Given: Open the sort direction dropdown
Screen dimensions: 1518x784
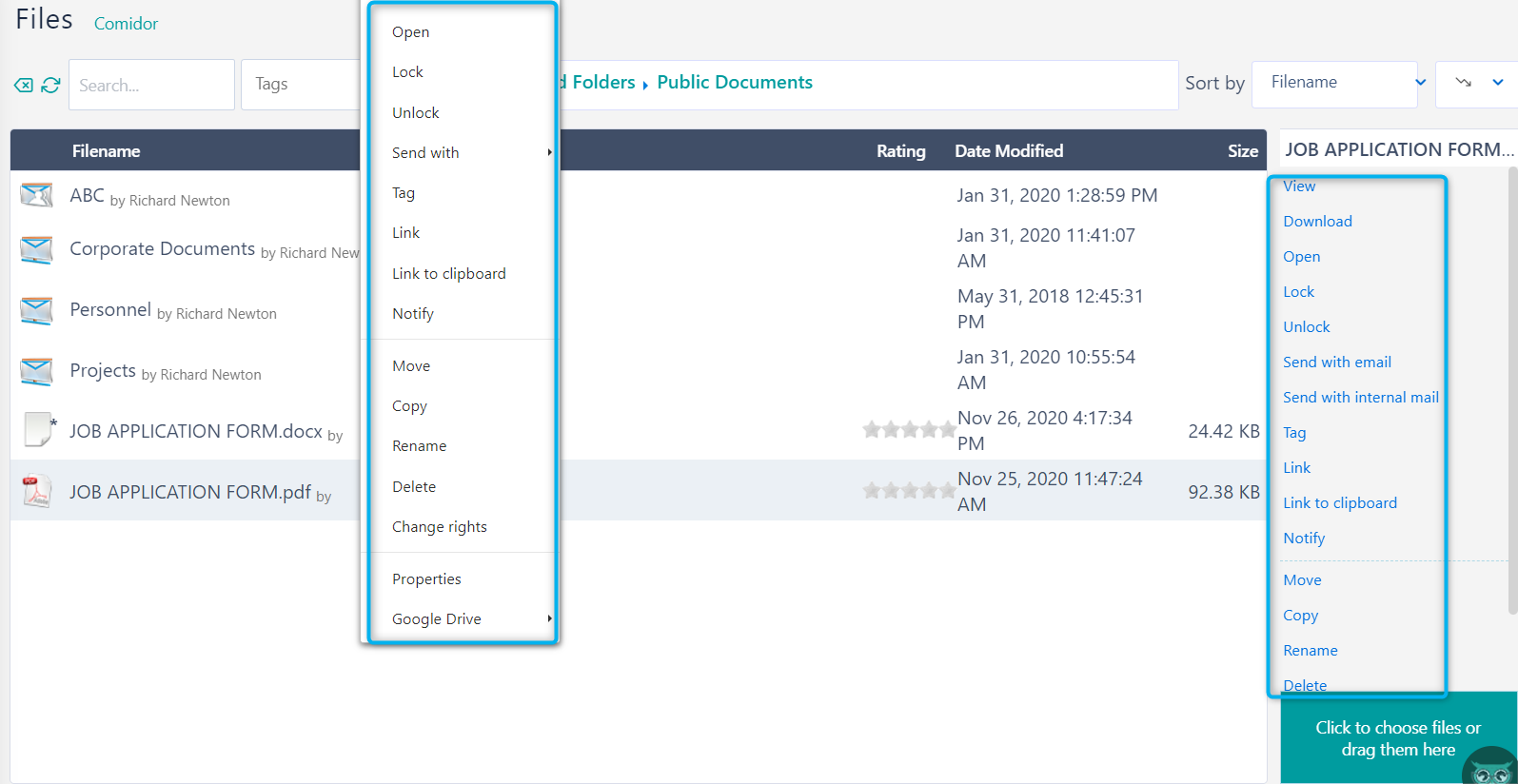Looking at the screenshot, I should click(1476, 83).
